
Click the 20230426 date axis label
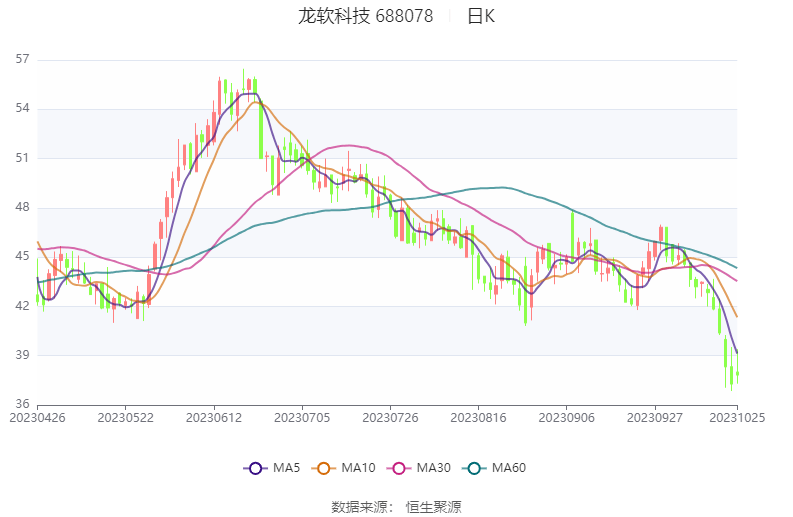click(37, 419)
